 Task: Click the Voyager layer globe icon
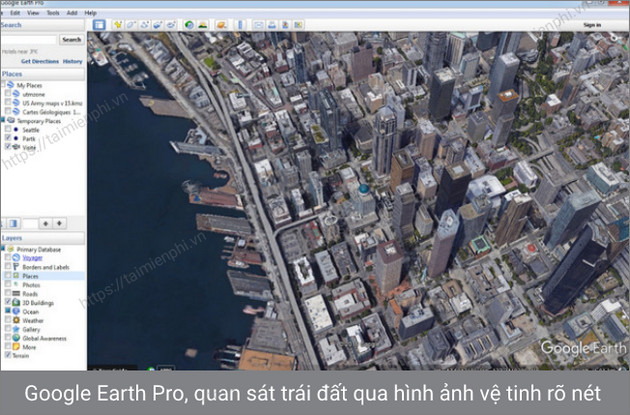pyautogui.click(x=16, y=258)
